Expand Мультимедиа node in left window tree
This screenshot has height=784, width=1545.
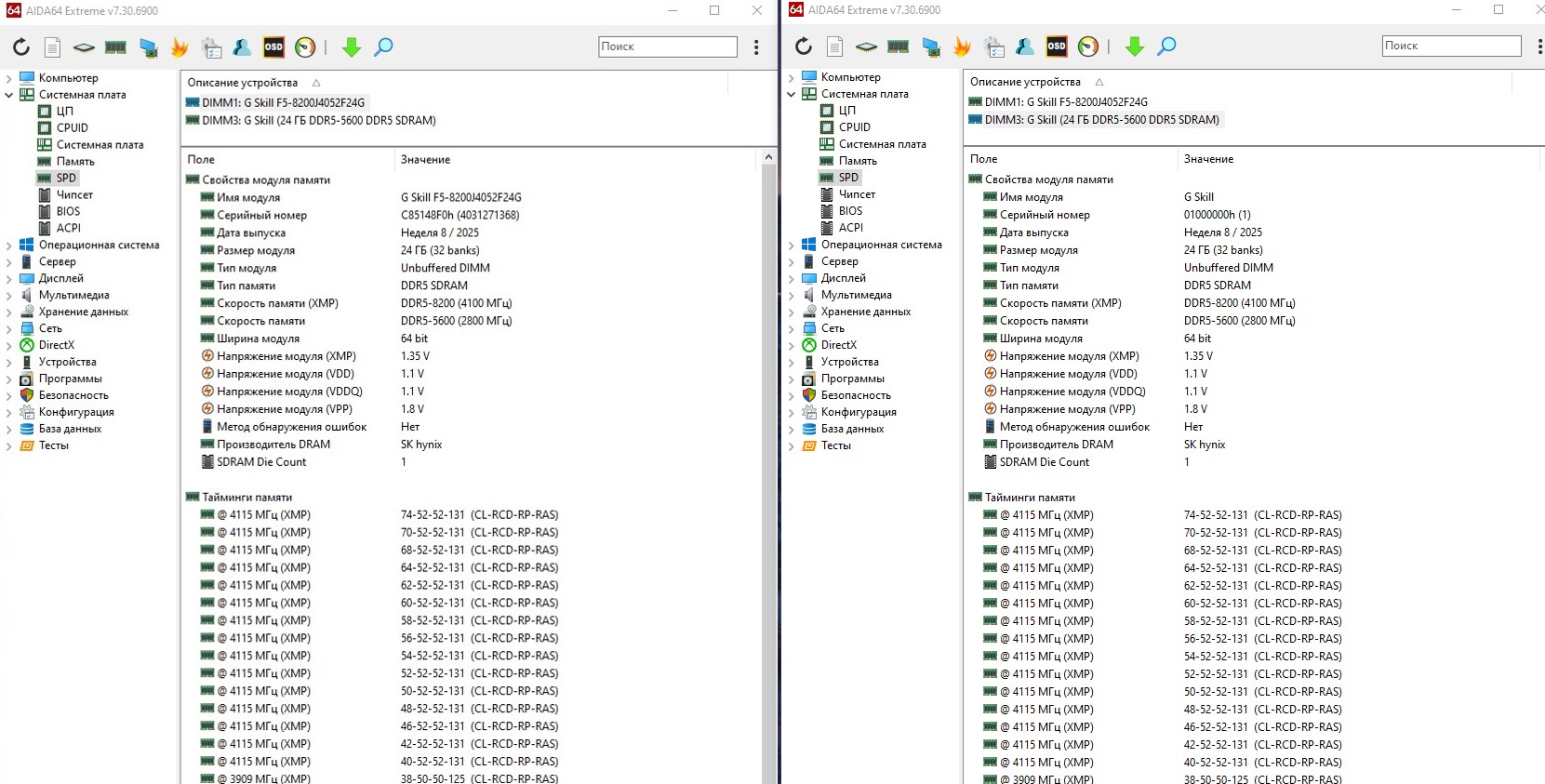9,296
